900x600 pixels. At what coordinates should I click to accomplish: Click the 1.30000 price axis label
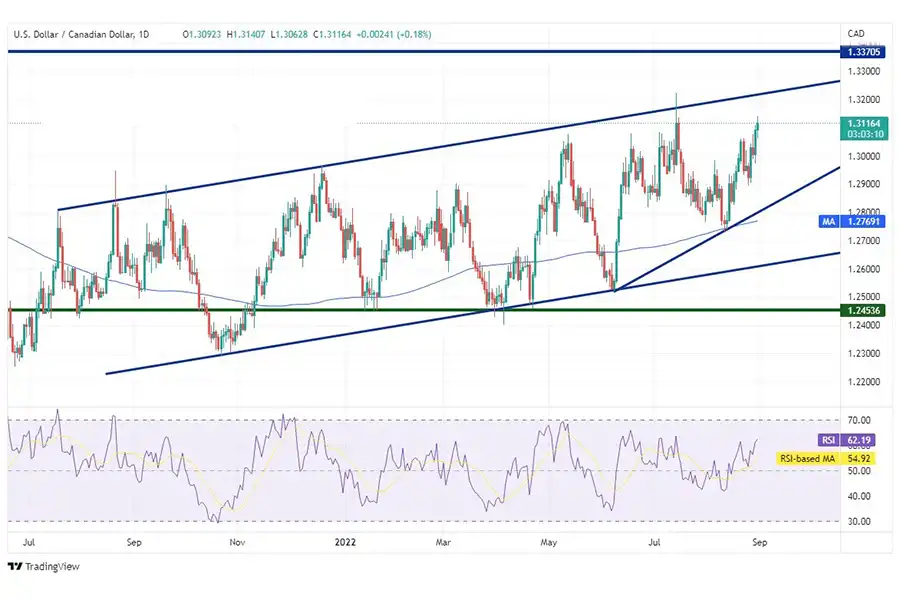pyautogui.click(x=864, y=156)
